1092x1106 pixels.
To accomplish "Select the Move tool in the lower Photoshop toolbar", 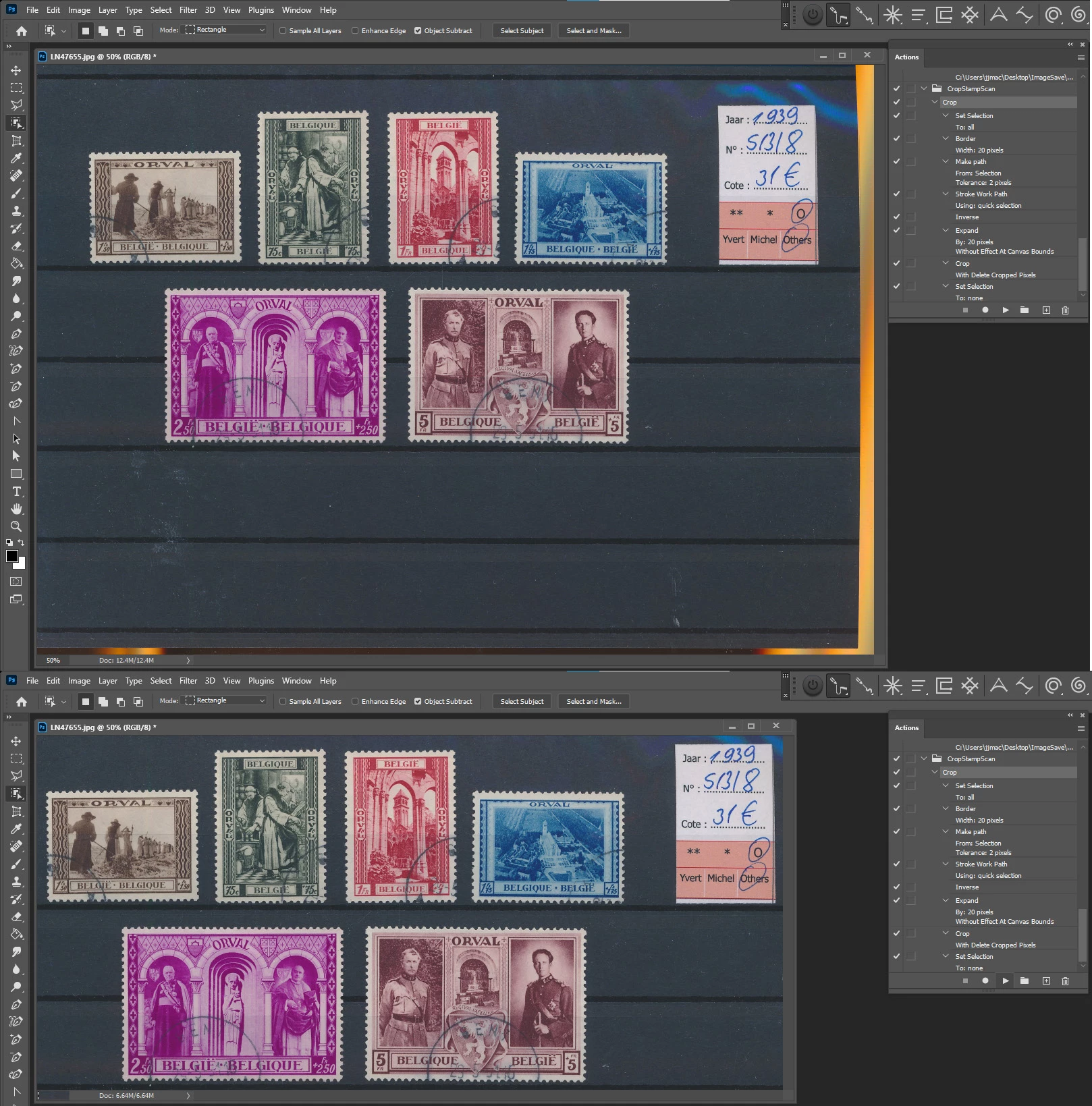I will tap(16, 741).
